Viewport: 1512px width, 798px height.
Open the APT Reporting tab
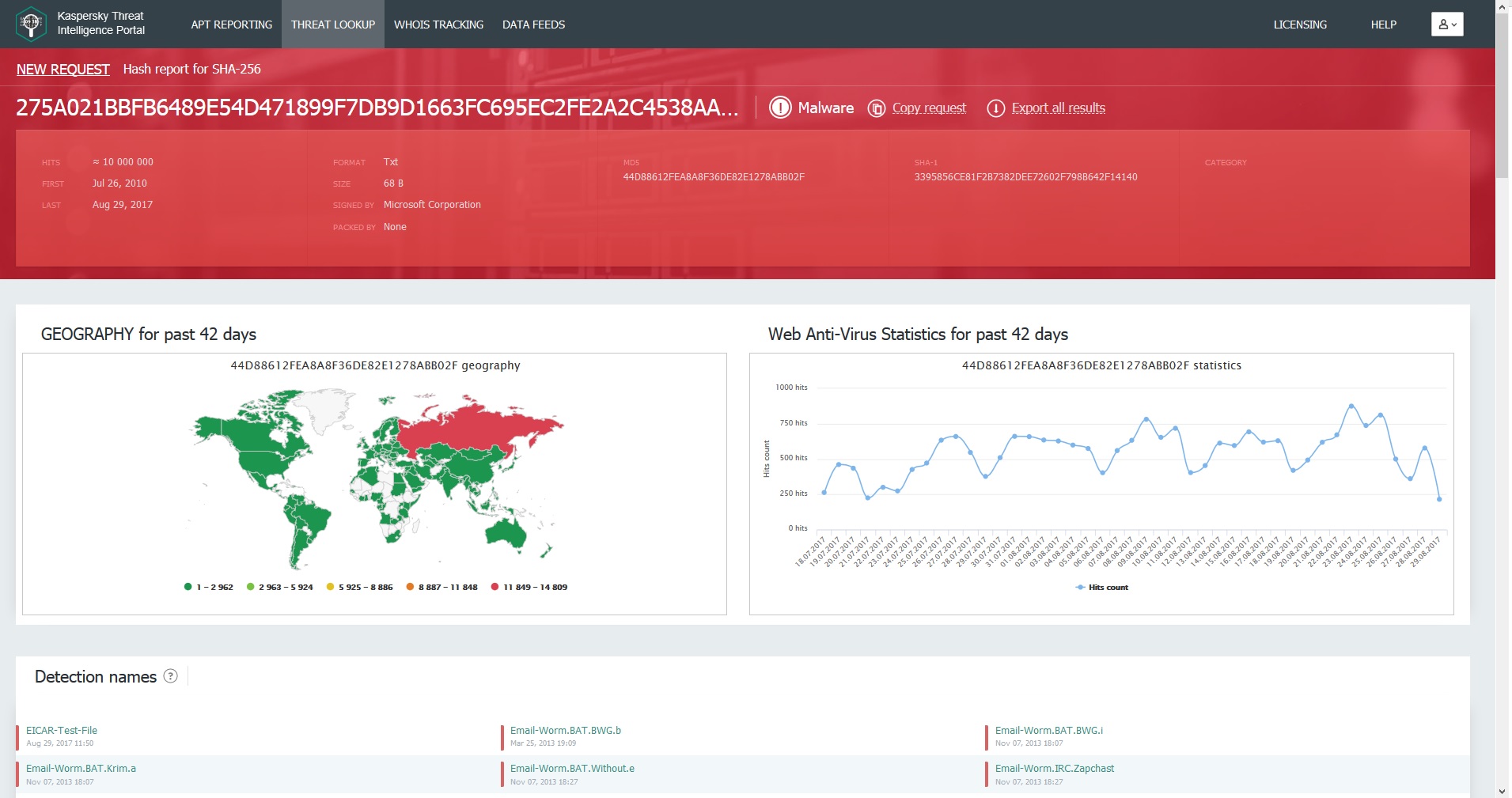coord(231,25)
